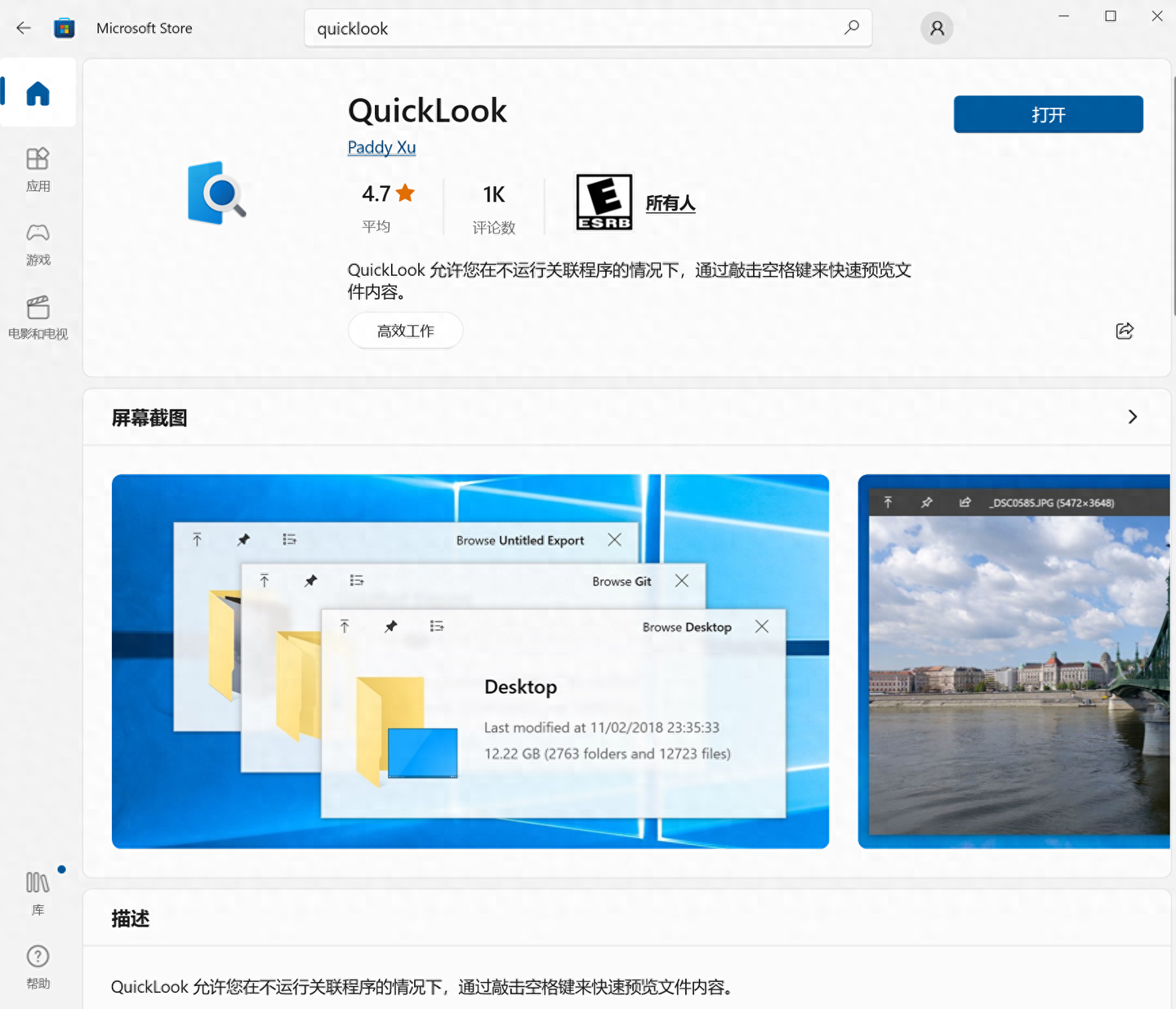1176x1009 pixels.
Task: Click the account profile icon at the top
Action: pyautogui.click(x=936, y=28)
